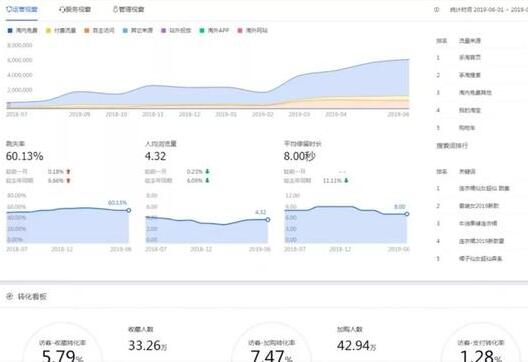Click the green down arrow next to 0.23%

[207, 172]
